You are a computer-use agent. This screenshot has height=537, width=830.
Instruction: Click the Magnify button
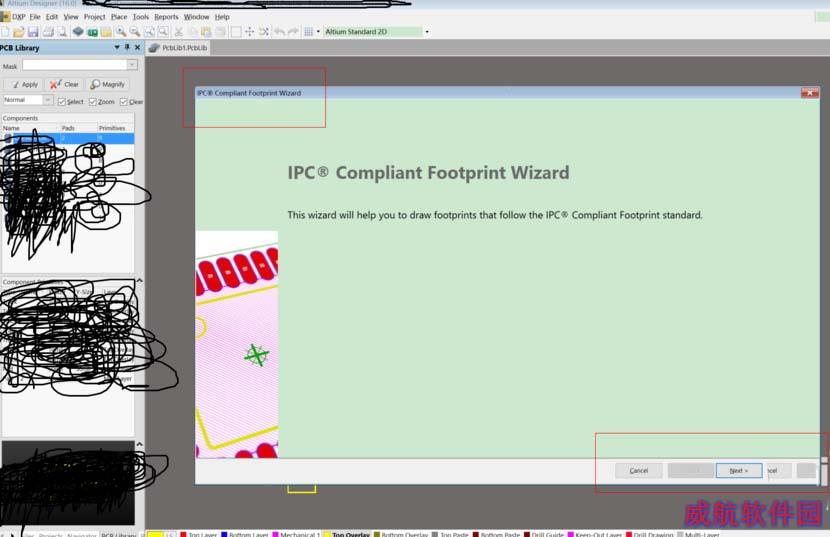(107, 84)
